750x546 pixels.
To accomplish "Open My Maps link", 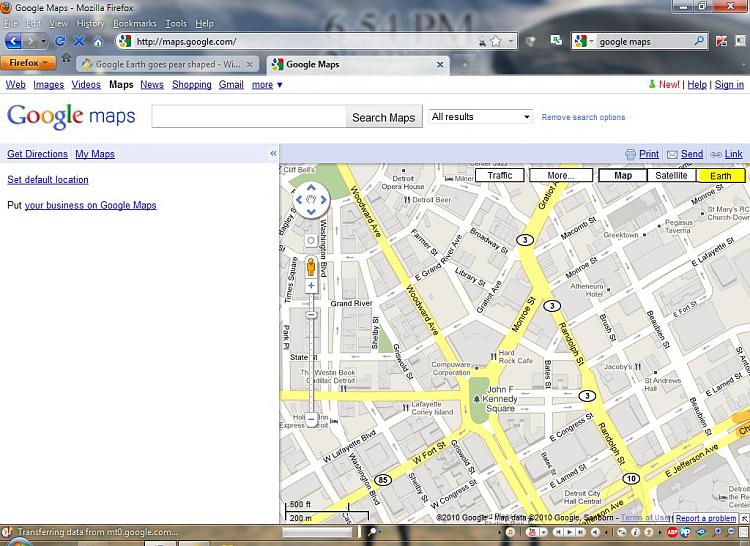I will [95, 154].
